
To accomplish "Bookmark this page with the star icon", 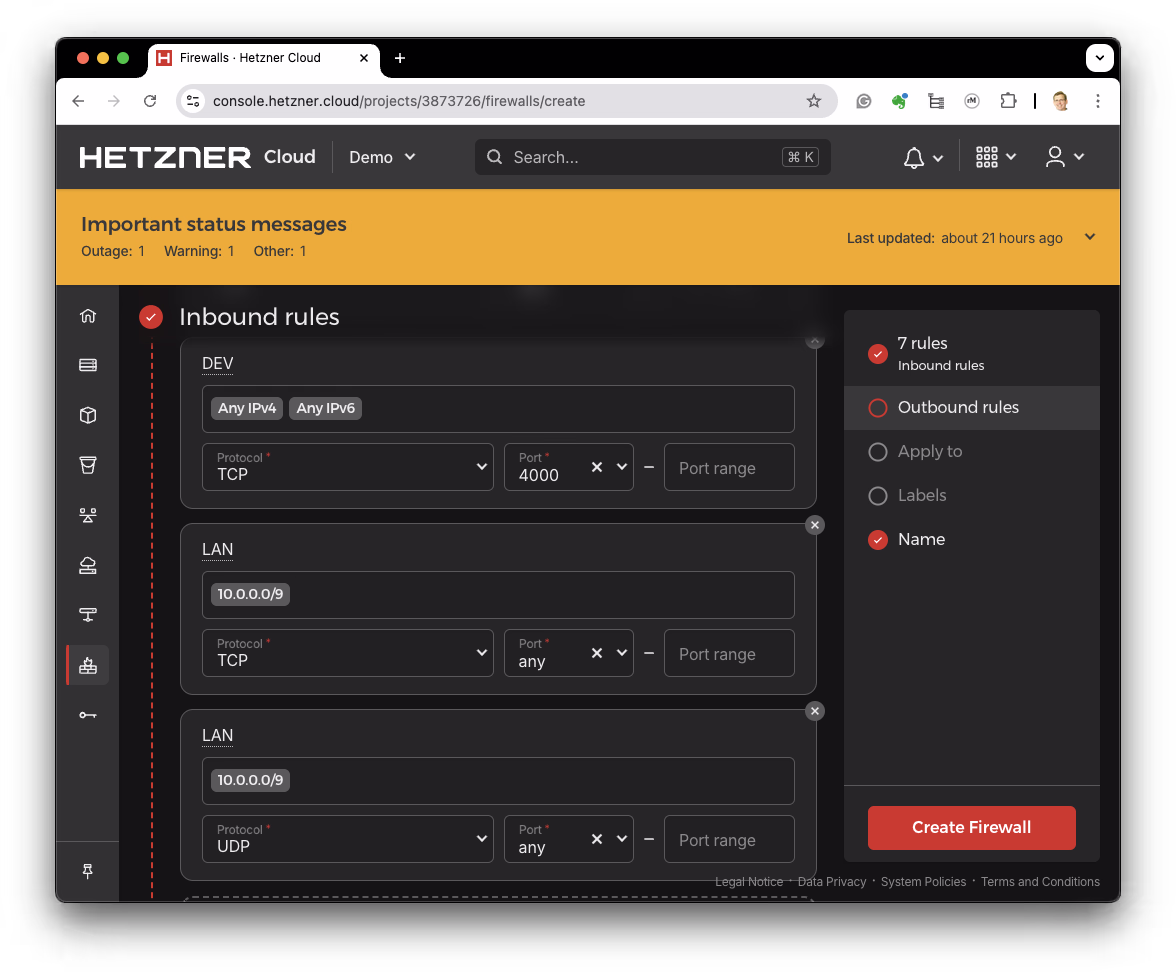I will 814,101.
